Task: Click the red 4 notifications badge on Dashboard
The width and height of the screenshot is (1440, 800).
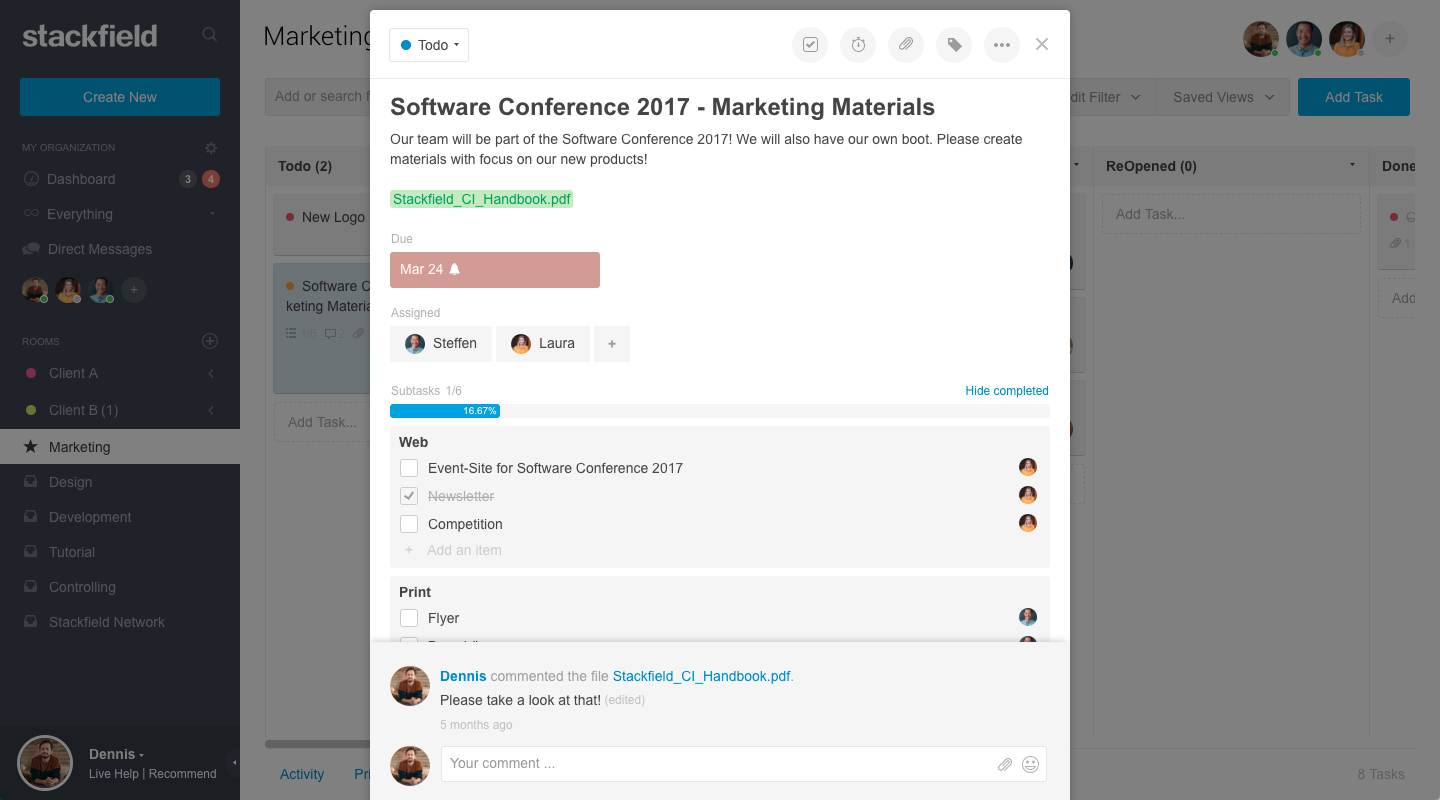Action: tap(210, 180)
